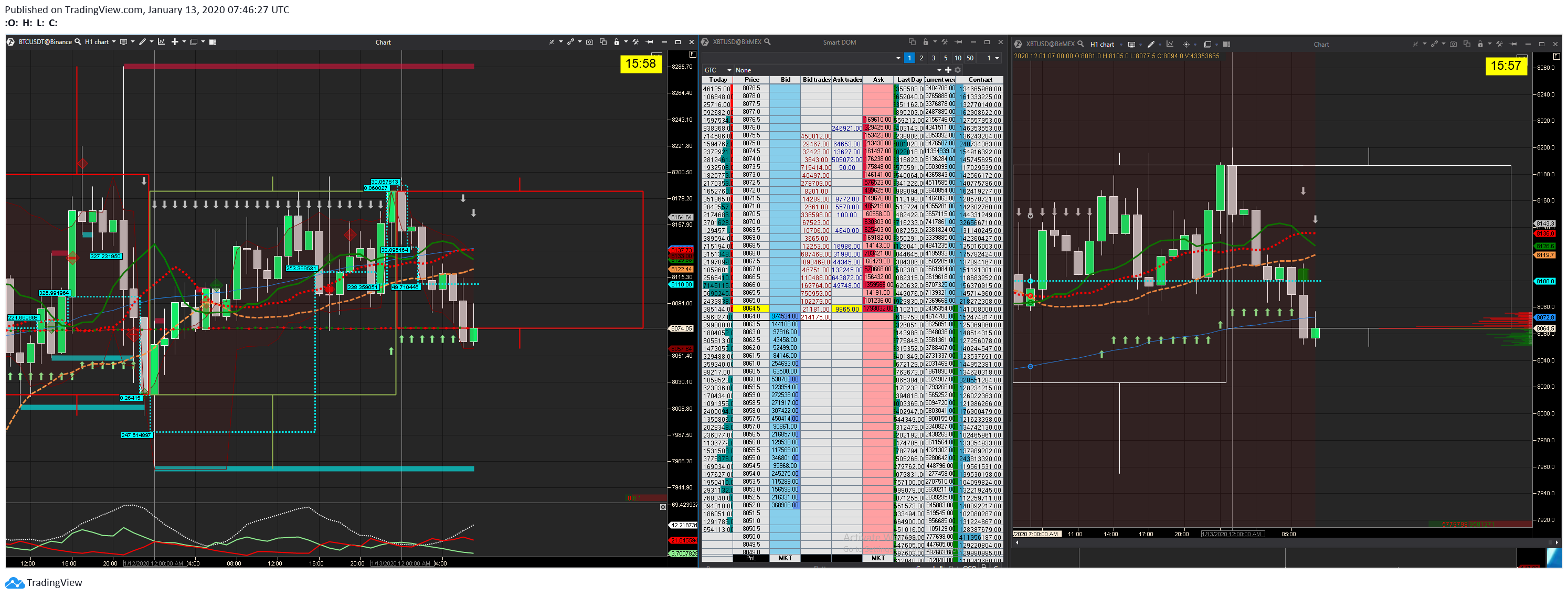This screenshot has width=1568, height=597.
Task: Toggle the lock icon in BTCUSDT chart
Action: click(617, 42)
